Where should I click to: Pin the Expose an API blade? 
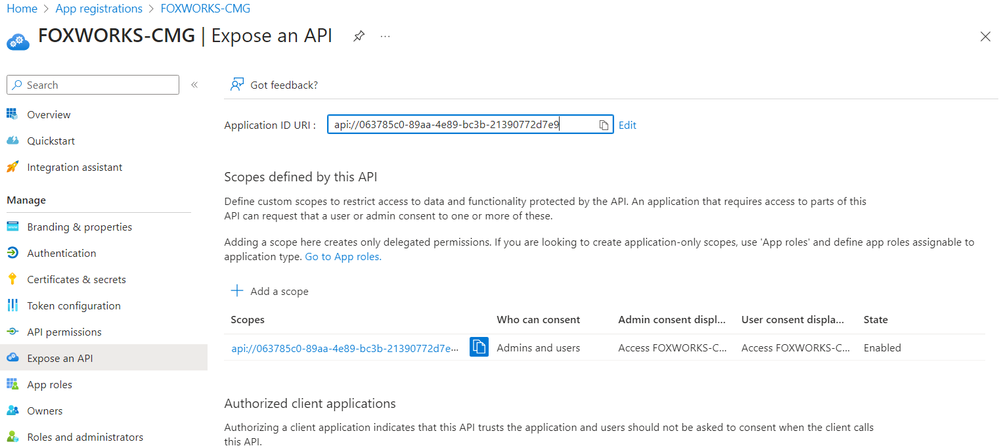(x=359, y=36)
